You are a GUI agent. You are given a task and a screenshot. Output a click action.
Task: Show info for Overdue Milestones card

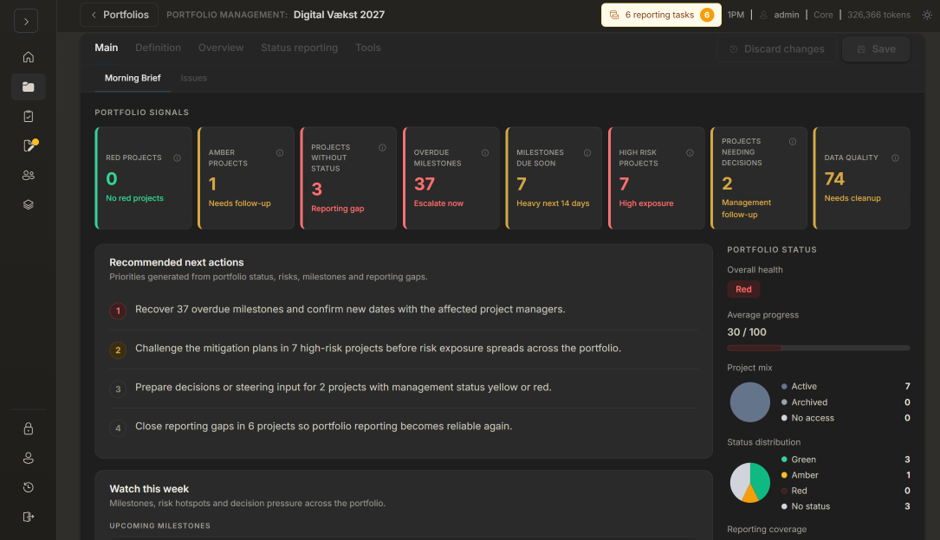point(485,153)
